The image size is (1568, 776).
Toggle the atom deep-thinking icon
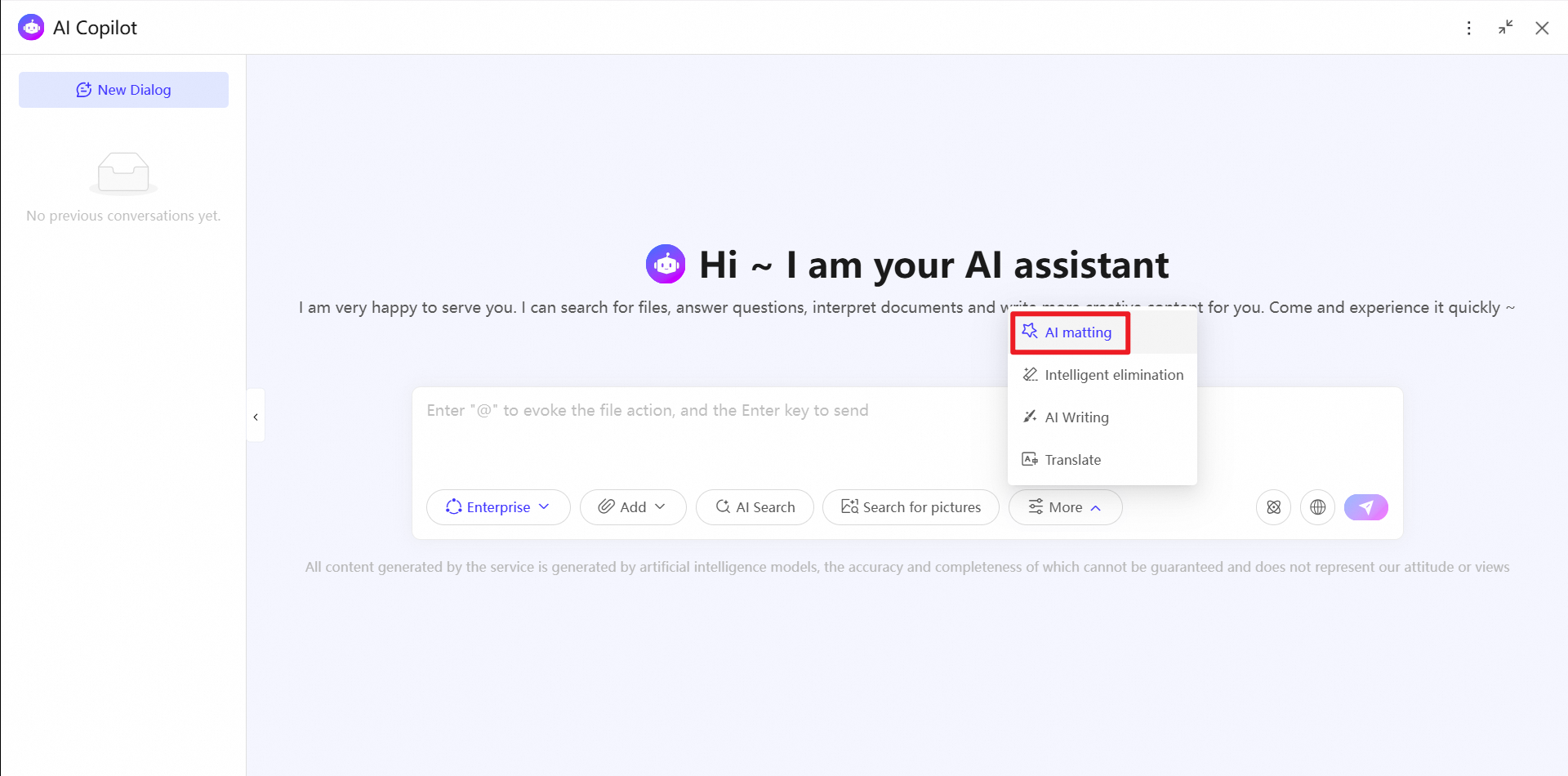click(x=1273, y=507)
